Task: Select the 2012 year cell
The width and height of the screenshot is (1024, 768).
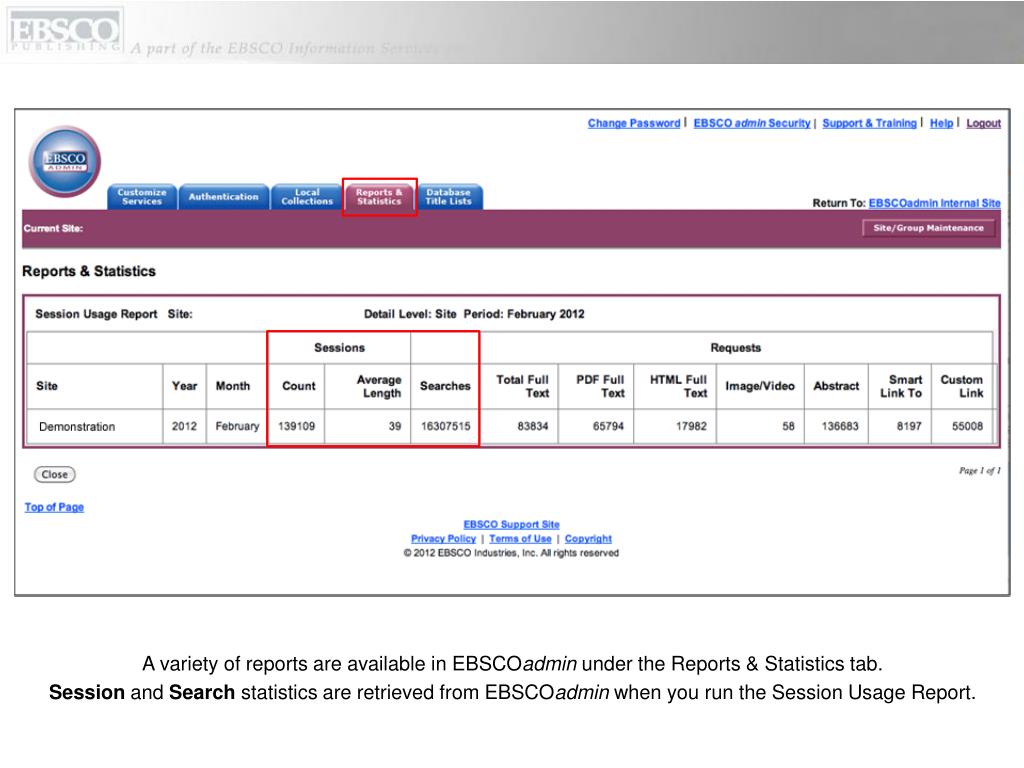Action: 184,426
